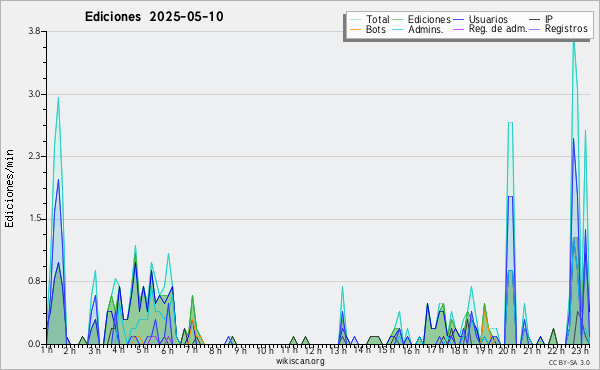
Task: Click the 1.5 y-axis value
Action: coord(35,219)
